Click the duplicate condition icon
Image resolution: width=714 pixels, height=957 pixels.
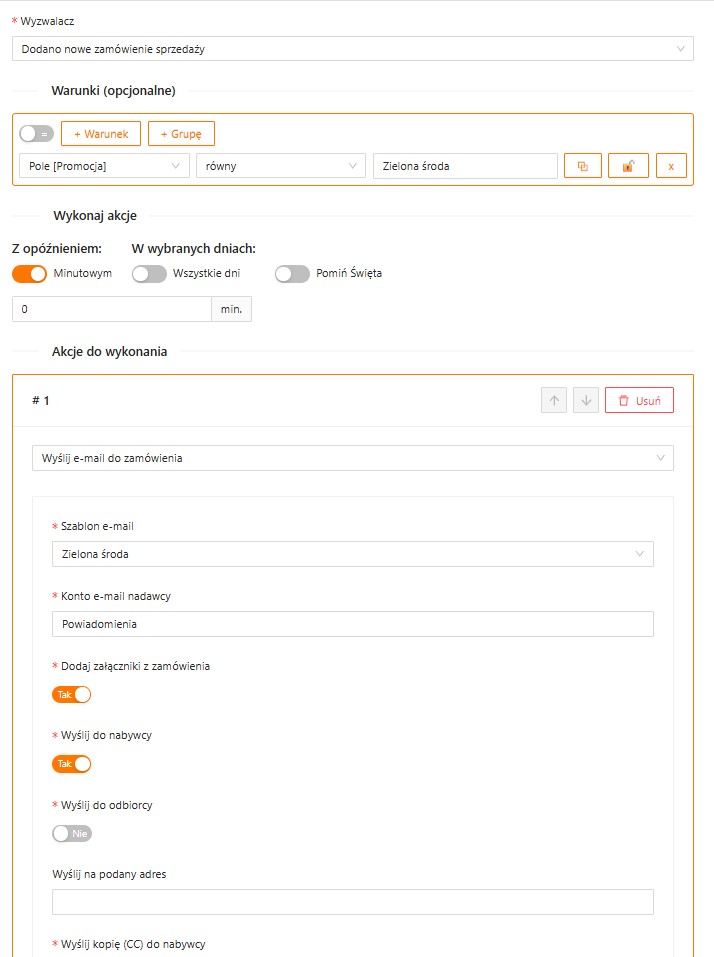coord(583,166)
